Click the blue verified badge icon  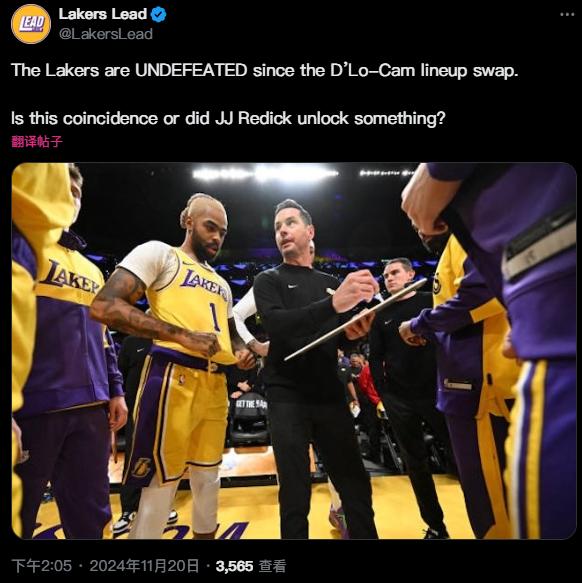click(159, 15)
